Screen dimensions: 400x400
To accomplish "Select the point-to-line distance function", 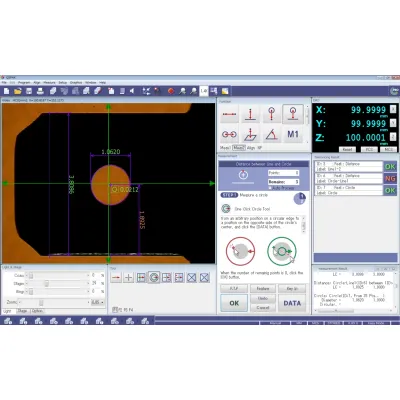I will pyautogui.click(x=250, y=114).
